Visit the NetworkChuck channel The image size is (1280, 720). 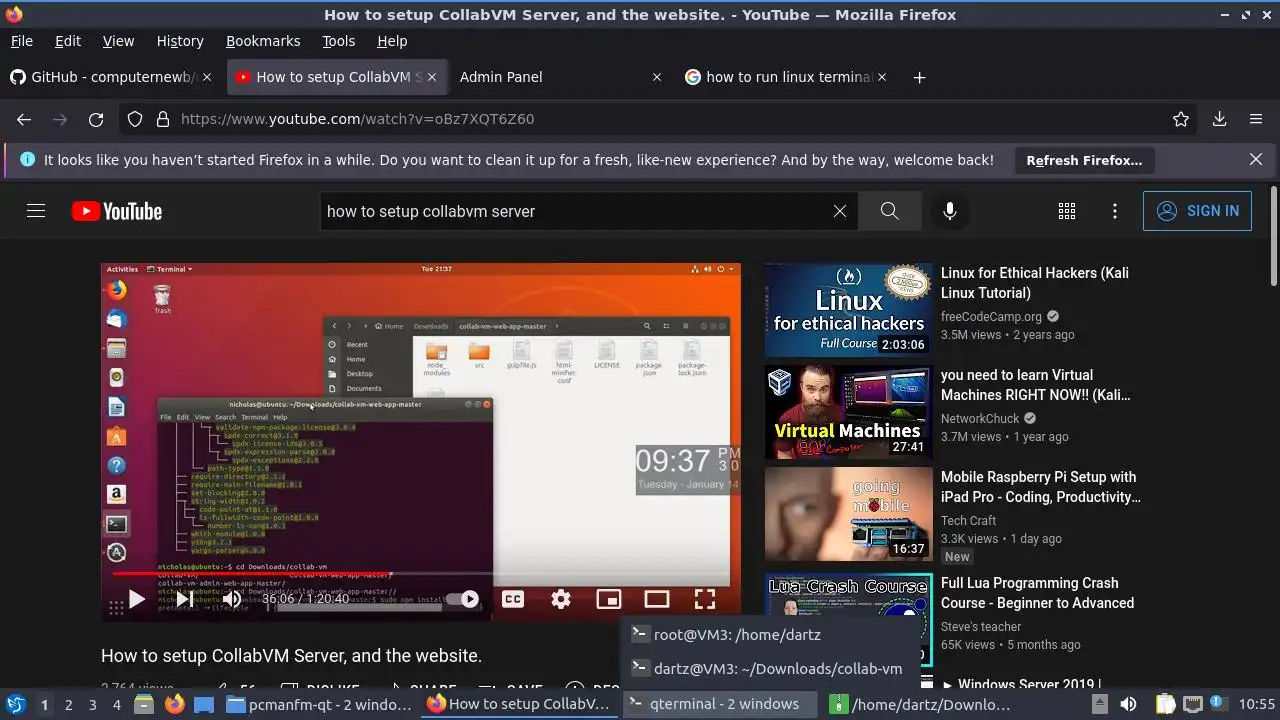coord(980,418)
